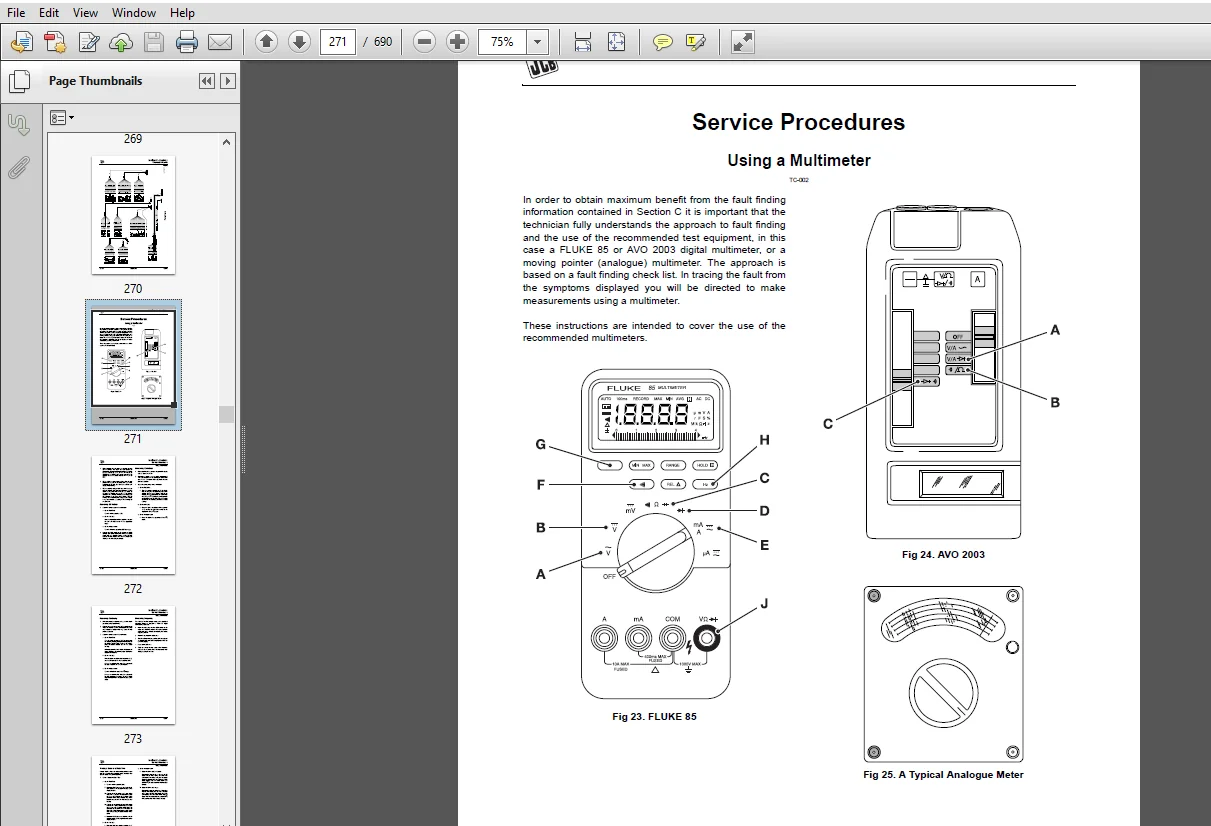Click the zoom percentage field showing 75%

coord(502,42)
